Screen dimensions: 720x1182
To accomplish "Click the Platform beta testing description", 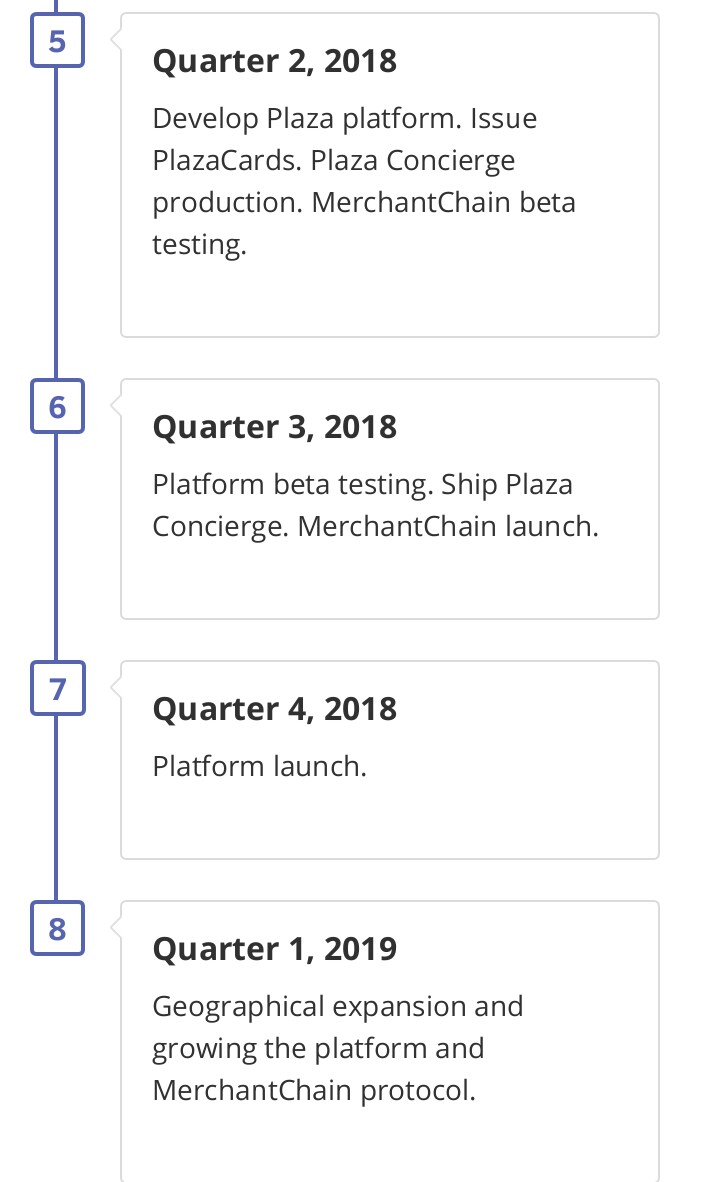I will pos(375,505).
